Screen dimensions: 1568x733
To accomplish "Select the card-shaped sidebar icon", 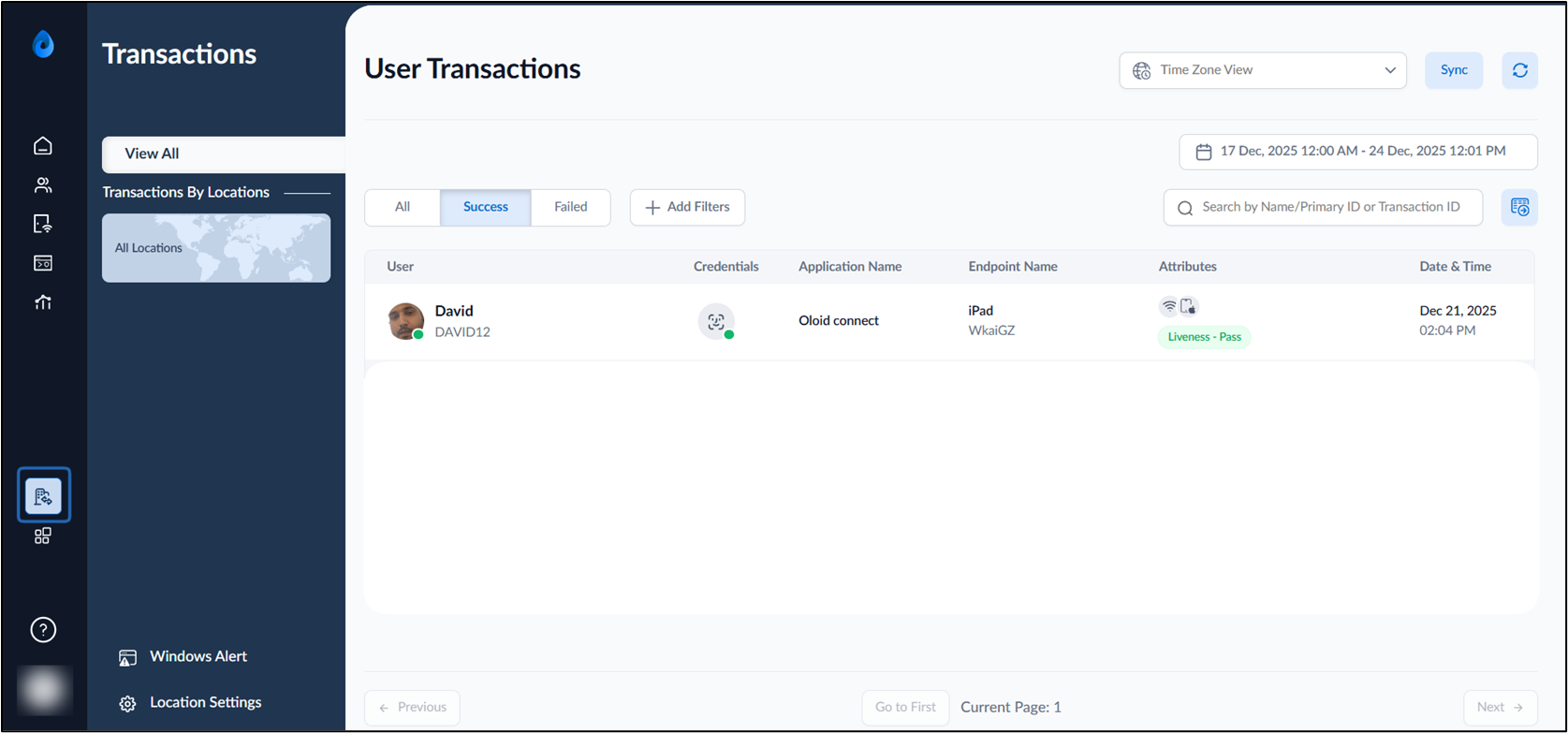I will point(43,263).
